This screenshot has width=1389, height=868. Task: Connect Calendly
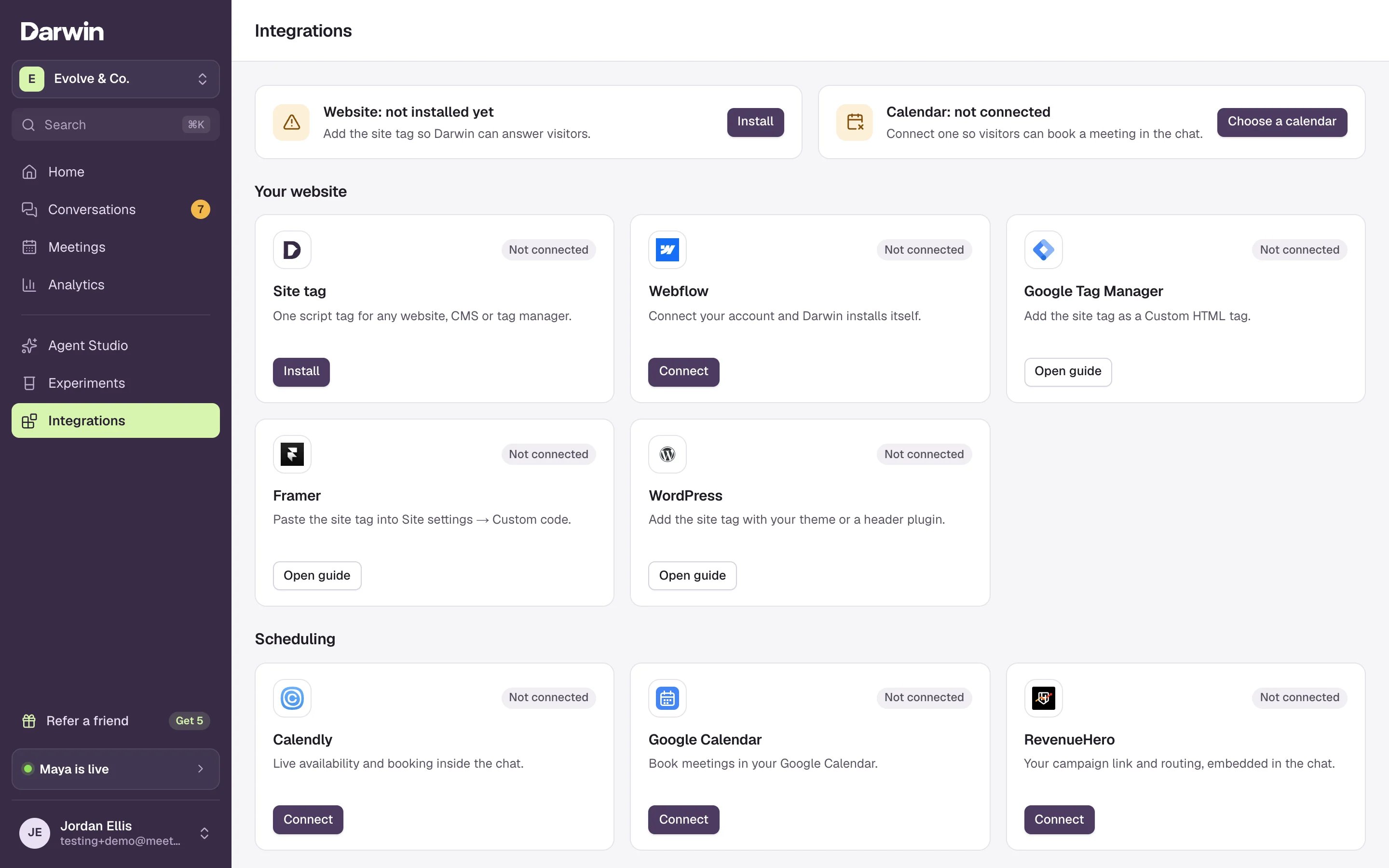(308, 819)
